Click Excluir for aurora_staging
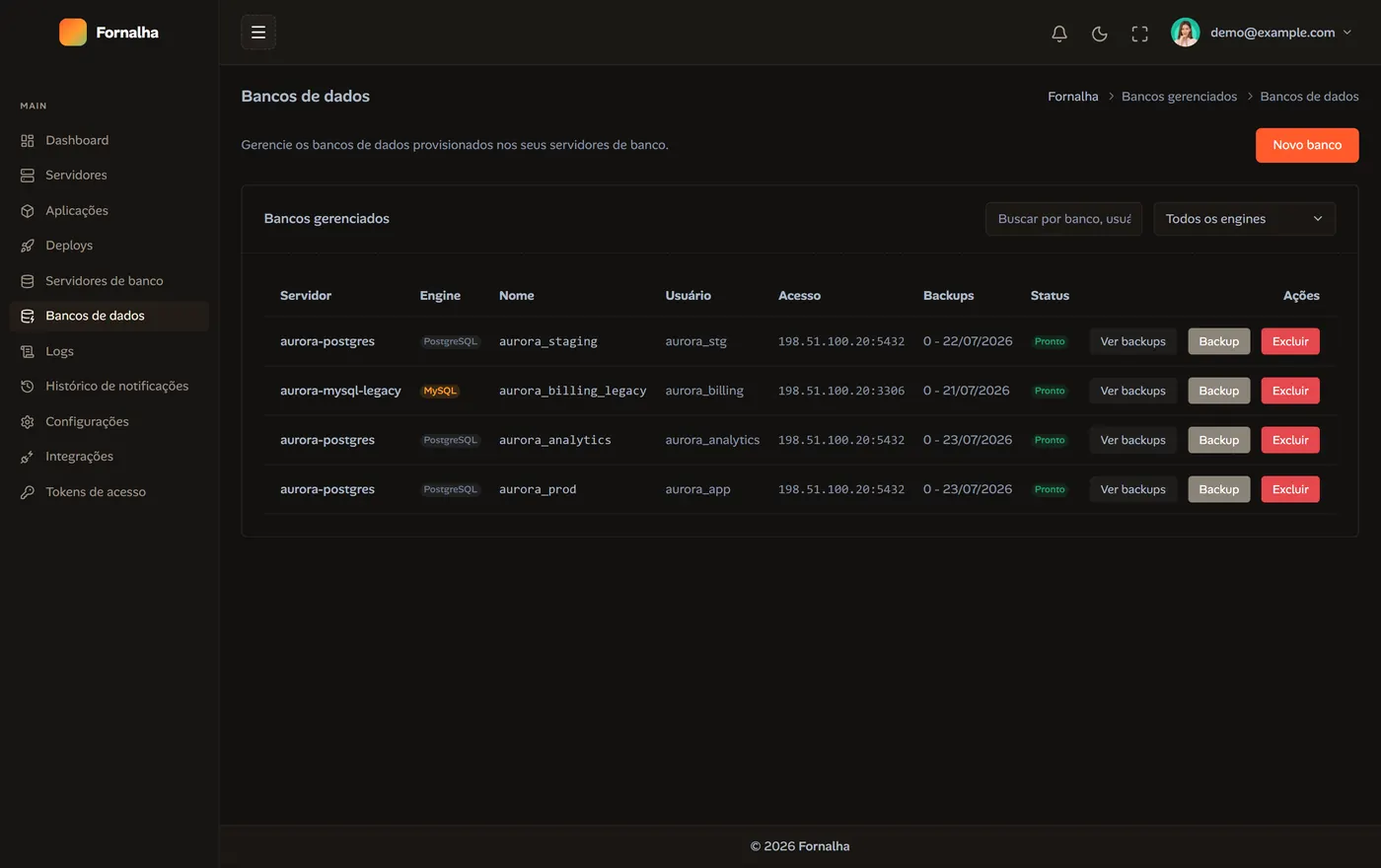The height and width of the screenshot is (868, 1381). pos(1290,341)
